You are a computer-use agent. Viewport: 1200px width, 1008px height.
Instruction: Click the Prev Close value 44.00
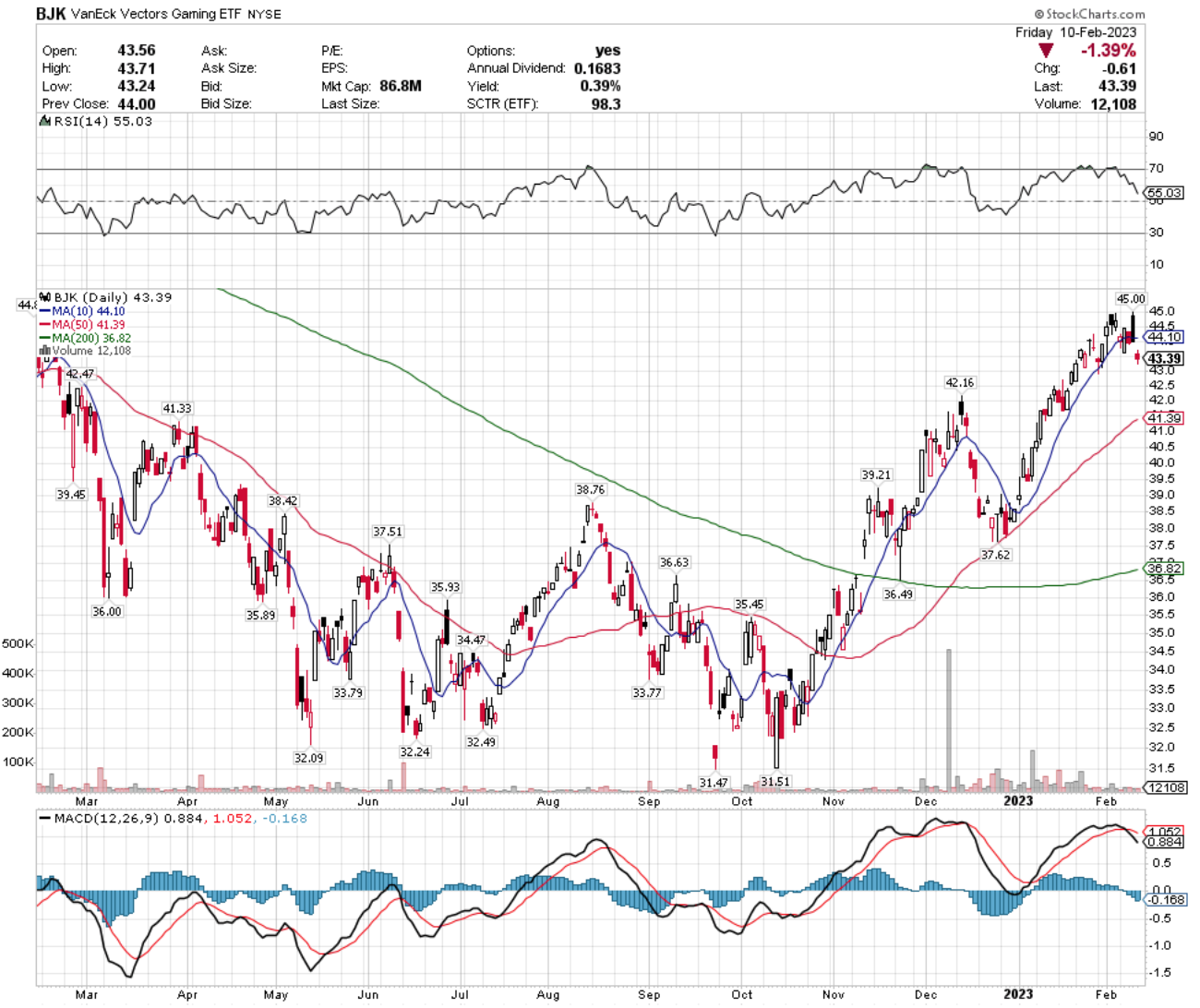(137, 104)
